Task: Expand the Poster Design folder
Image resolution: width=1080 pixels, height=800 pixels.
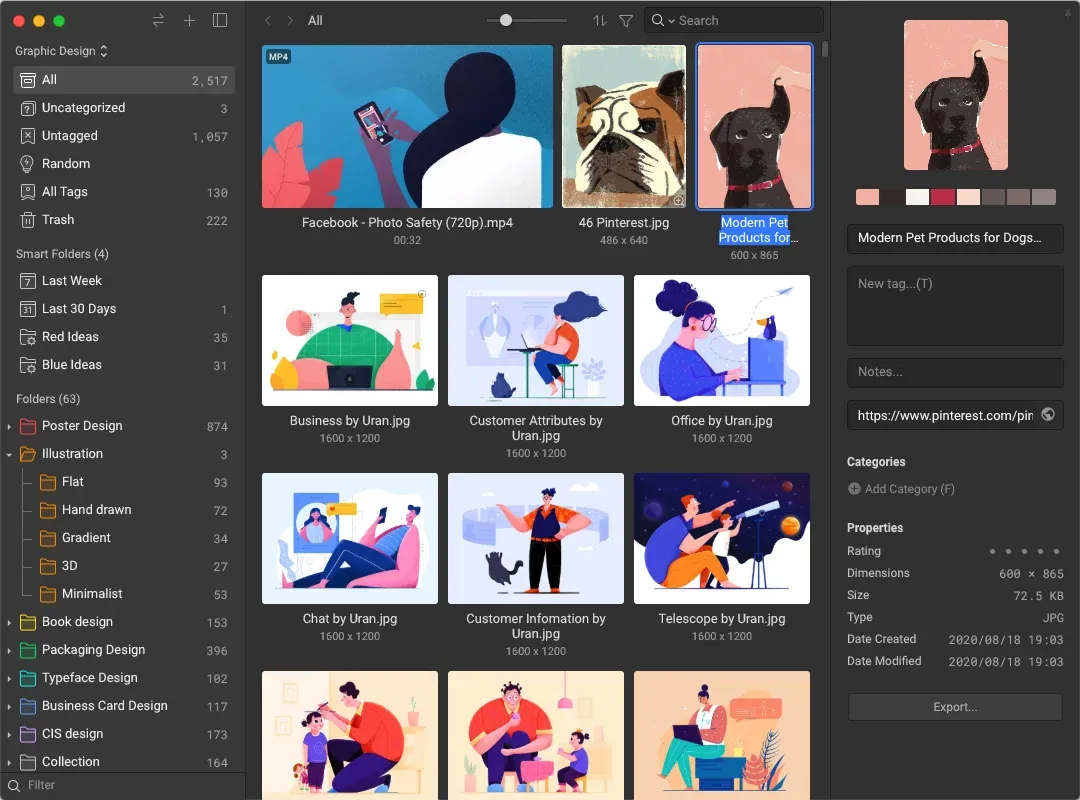Action: [9, 427]
